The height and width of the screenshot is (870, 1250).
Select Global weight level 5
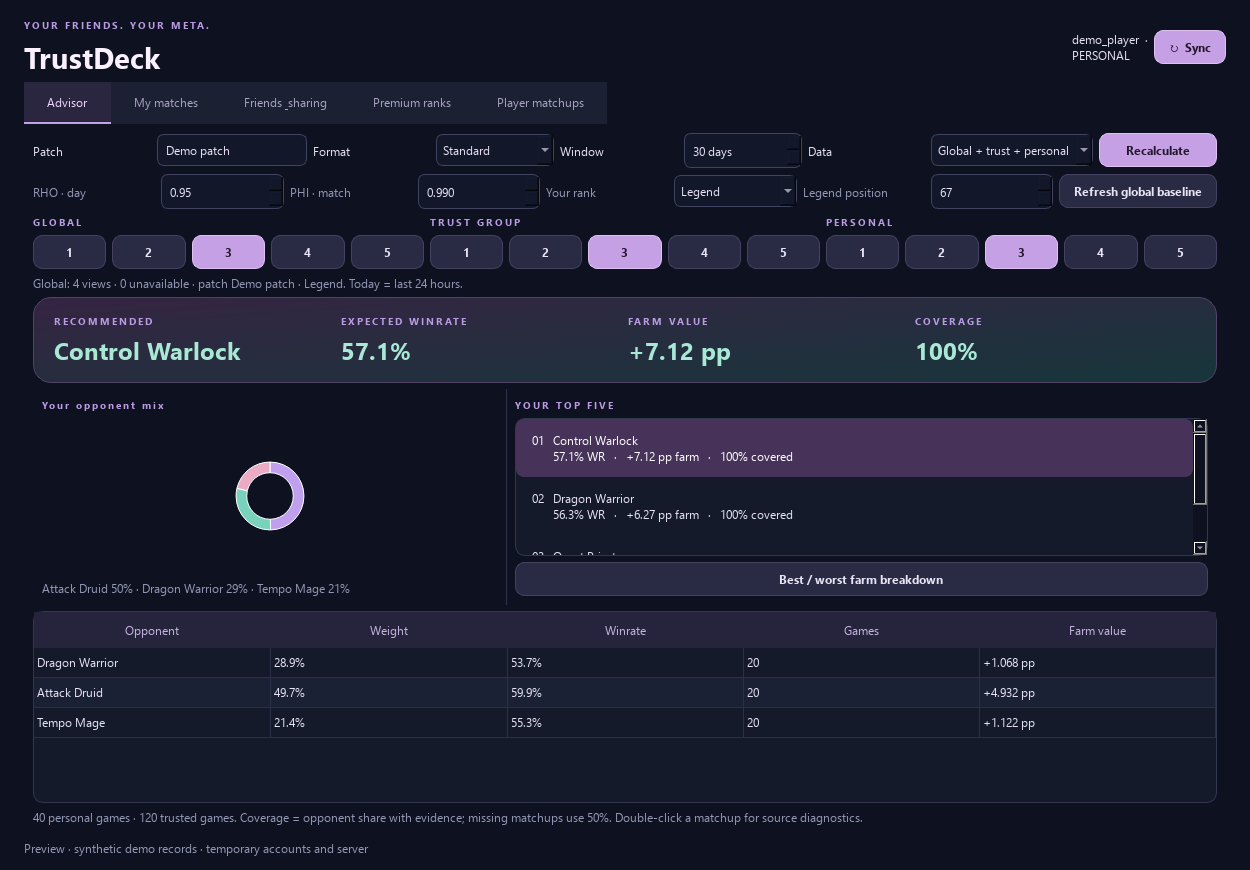(387, 252)
